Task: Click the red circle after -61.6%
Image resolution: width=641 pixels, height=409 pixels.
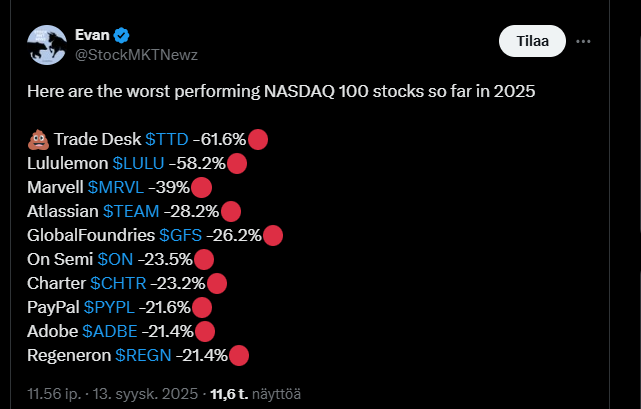Action: [x=258, y=139]
